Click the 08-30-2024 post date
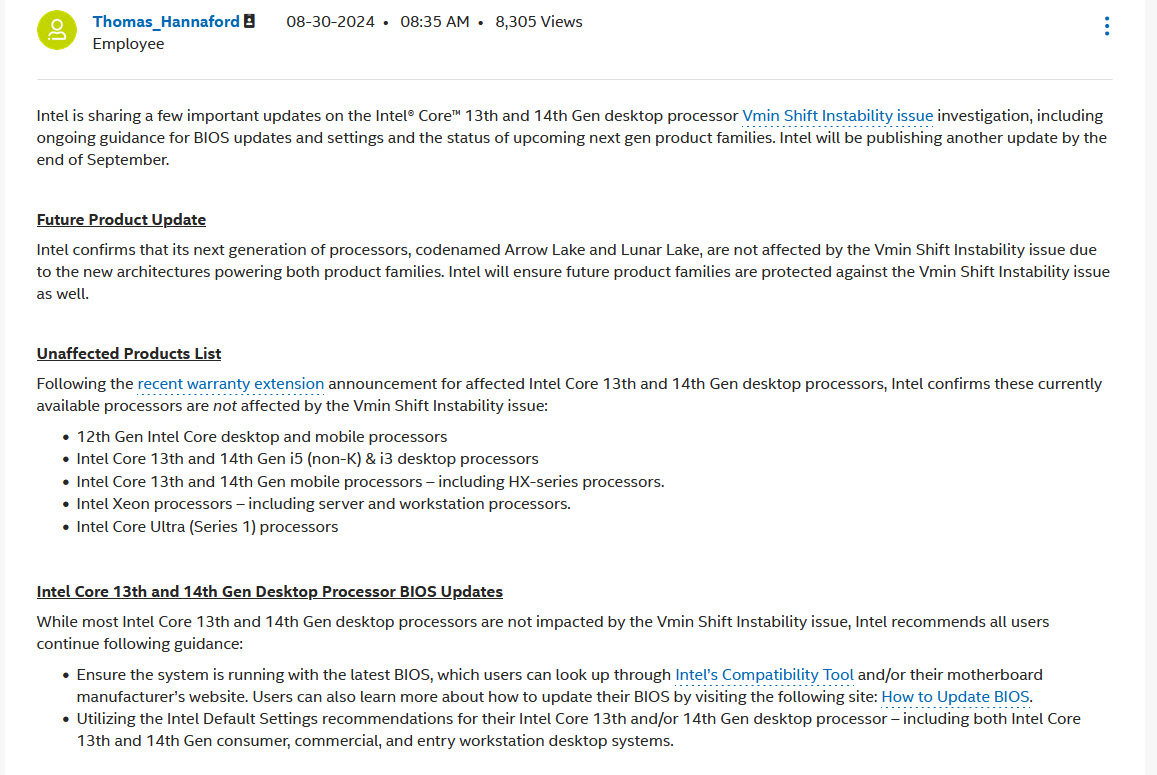 (329, 21)
